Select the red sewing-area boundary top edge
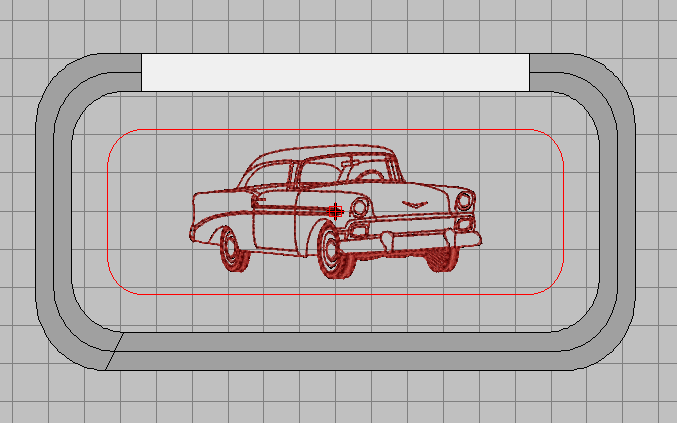 pos(335,130)
